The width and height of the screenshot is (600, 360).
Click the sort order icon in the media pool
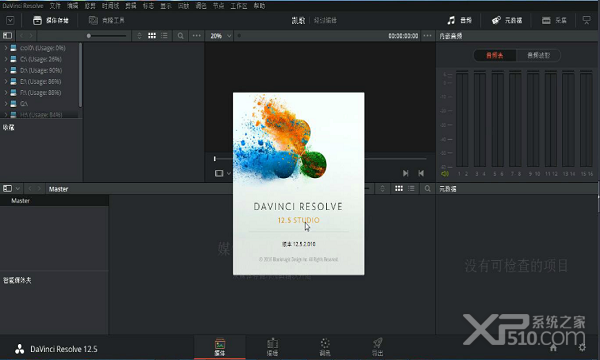click(382, 189)
